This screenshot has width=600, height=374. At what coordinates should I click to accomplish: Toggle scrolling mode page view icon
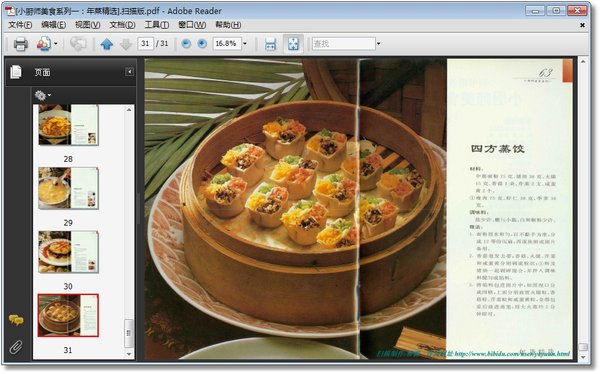click(x=271, y=44)
